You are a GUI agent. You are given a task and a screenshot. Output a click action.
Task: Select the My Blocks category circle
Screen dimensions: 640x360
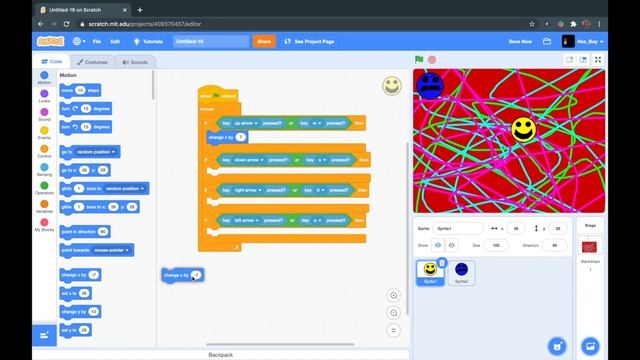point(44,222)
